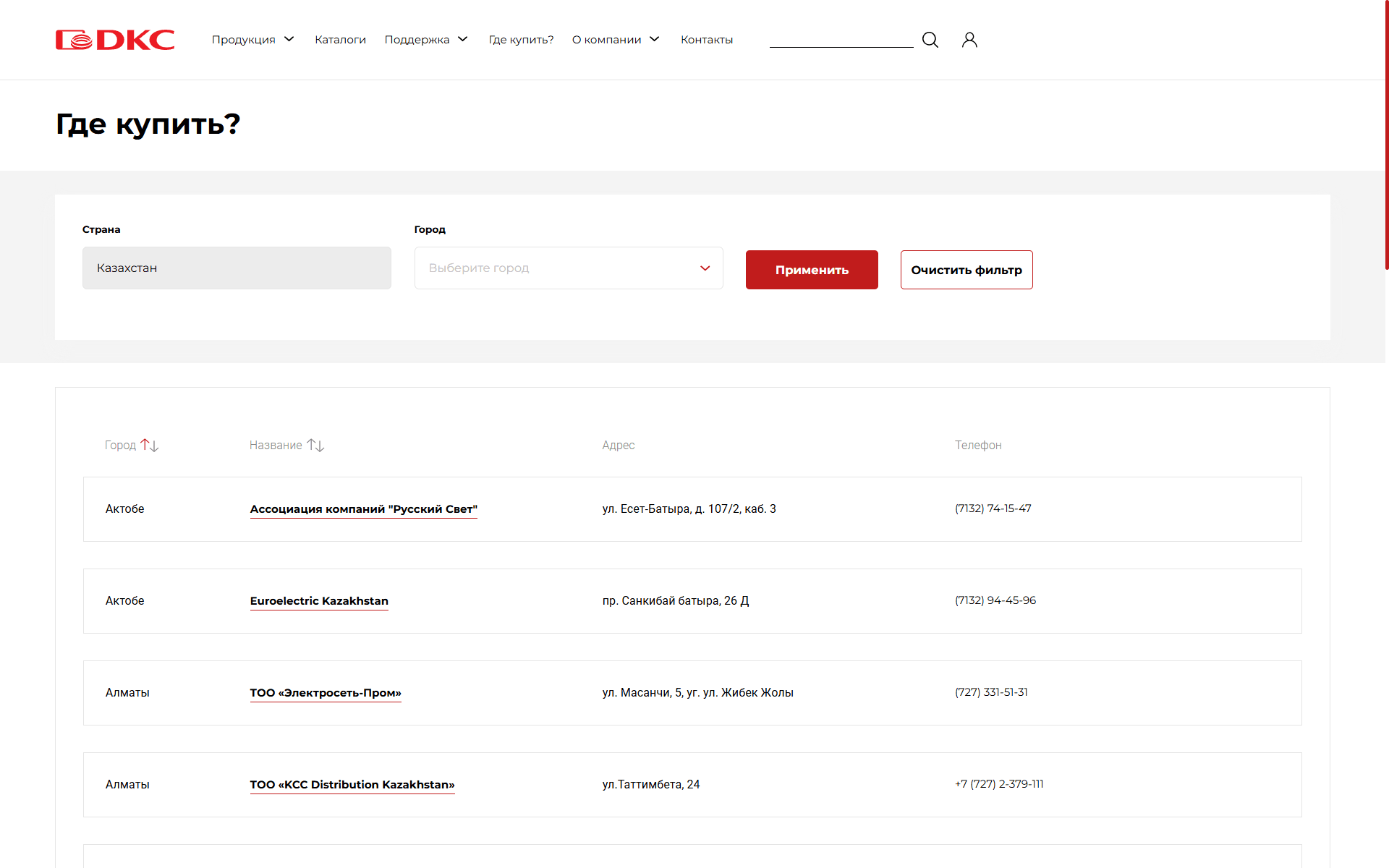
Task: Go to Каталоги in the navigation
Action: pyautogui.click(x=341, y=40)
